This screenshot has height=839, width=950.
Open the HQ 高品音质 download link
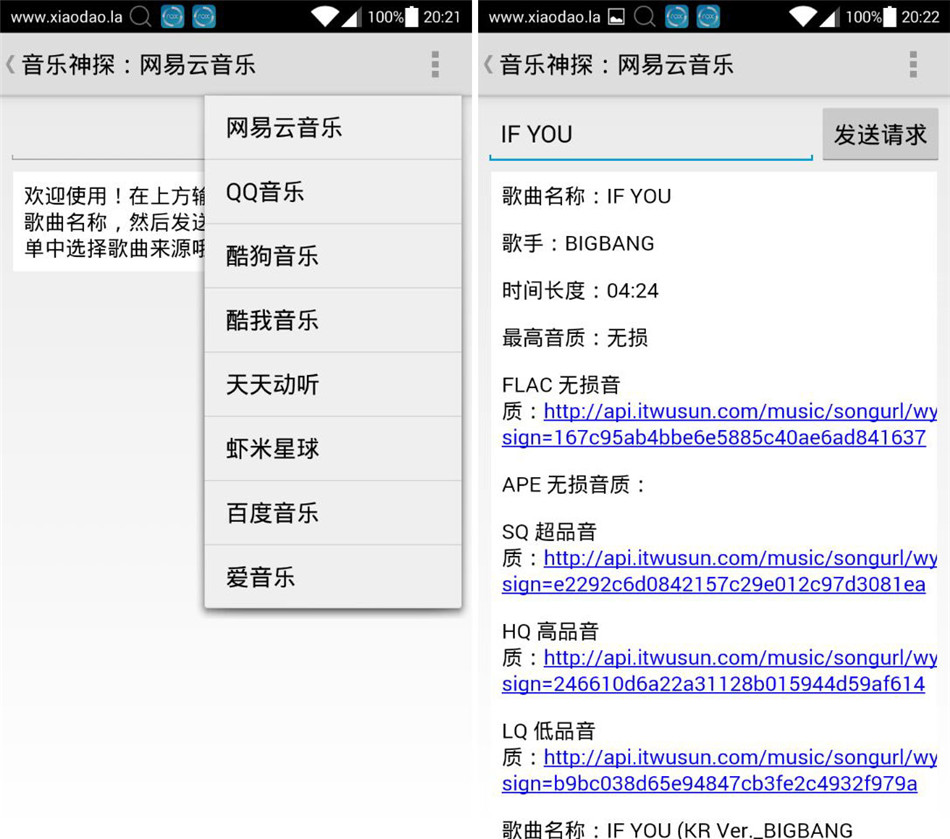tap(720, 671)
